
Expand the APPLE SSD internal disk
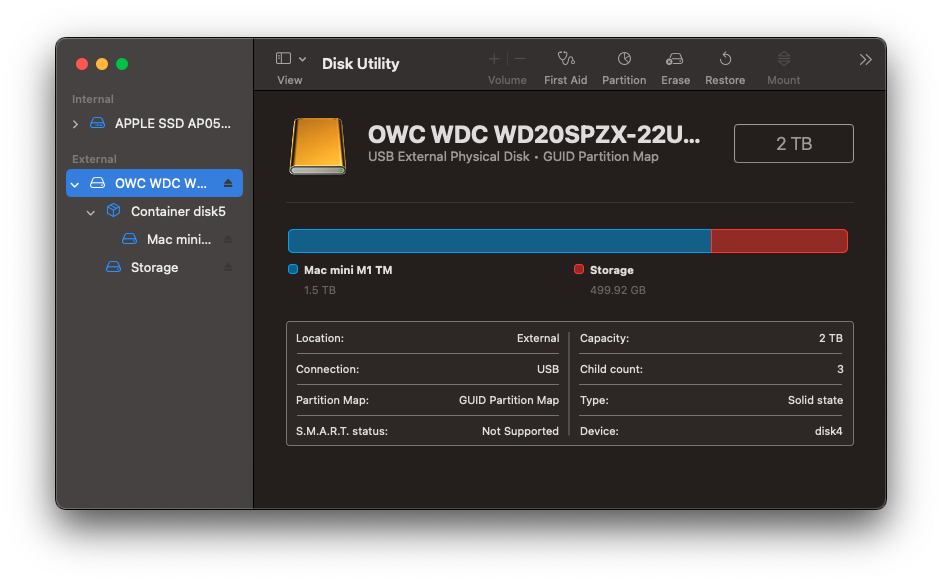coord(75,124)
